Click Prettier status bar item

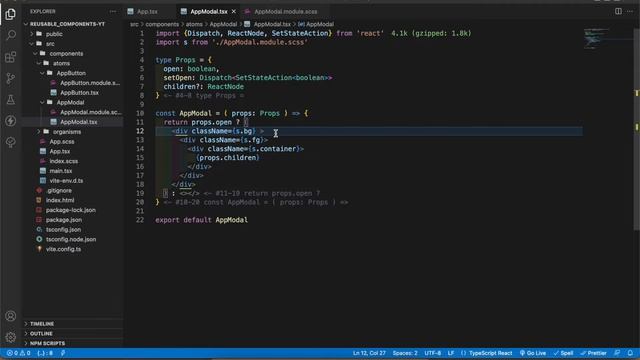point(593,353)
